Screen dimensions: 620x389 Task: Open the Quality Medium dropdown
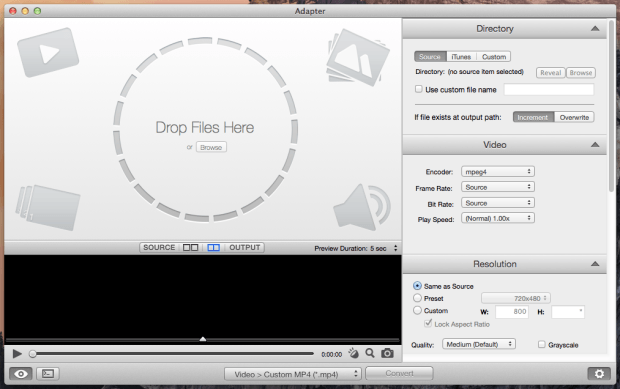(479, 344)
